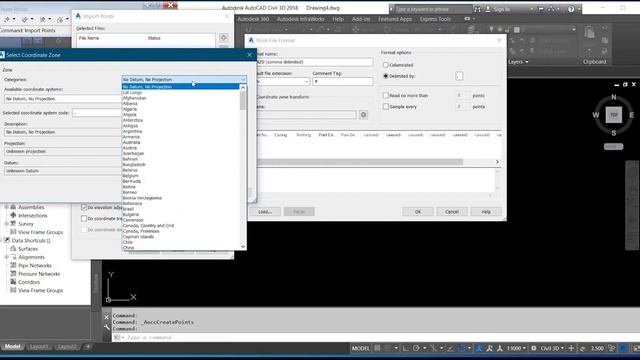Screen dimensions: 640x360
Task: Click the Survey tree icon
Action: [13, 224]
